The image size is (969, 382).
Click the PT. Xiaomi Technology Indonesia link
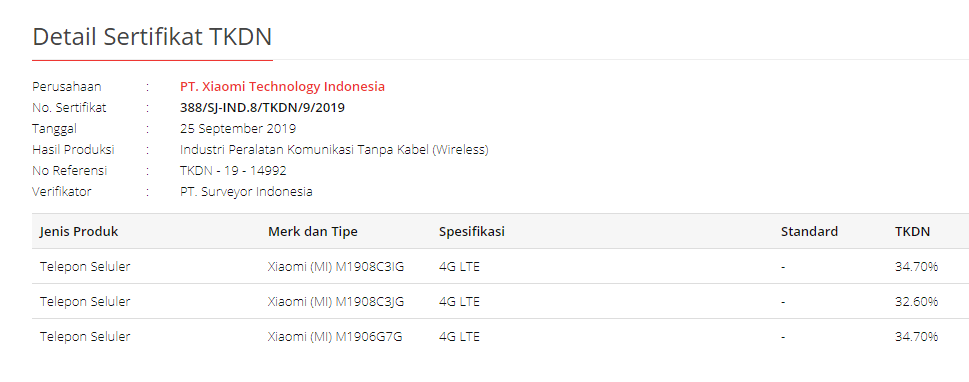(282, 87)
